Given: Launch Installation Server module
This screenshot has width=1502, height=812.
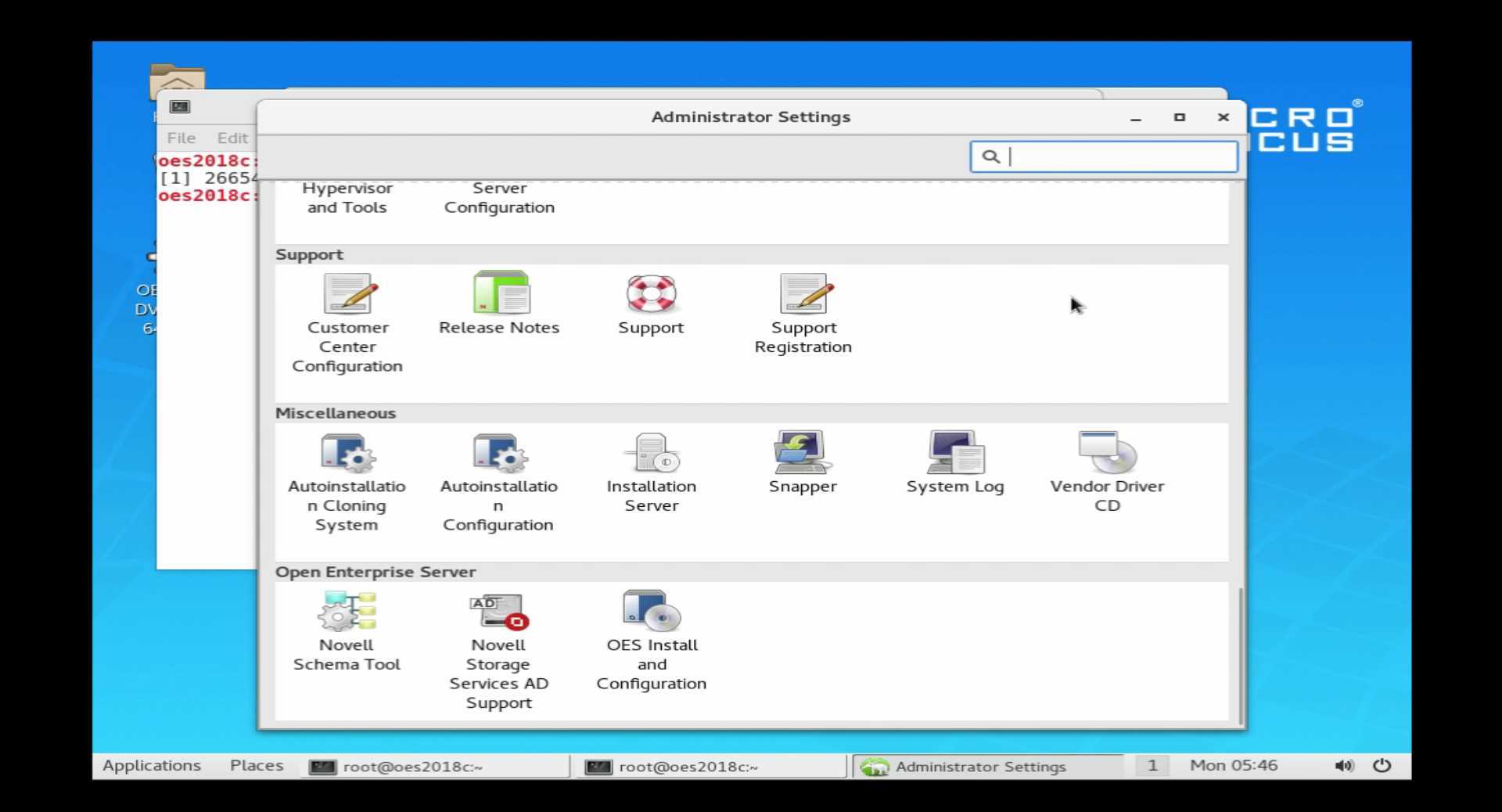Looking at the screenshot, I should 652,472.
